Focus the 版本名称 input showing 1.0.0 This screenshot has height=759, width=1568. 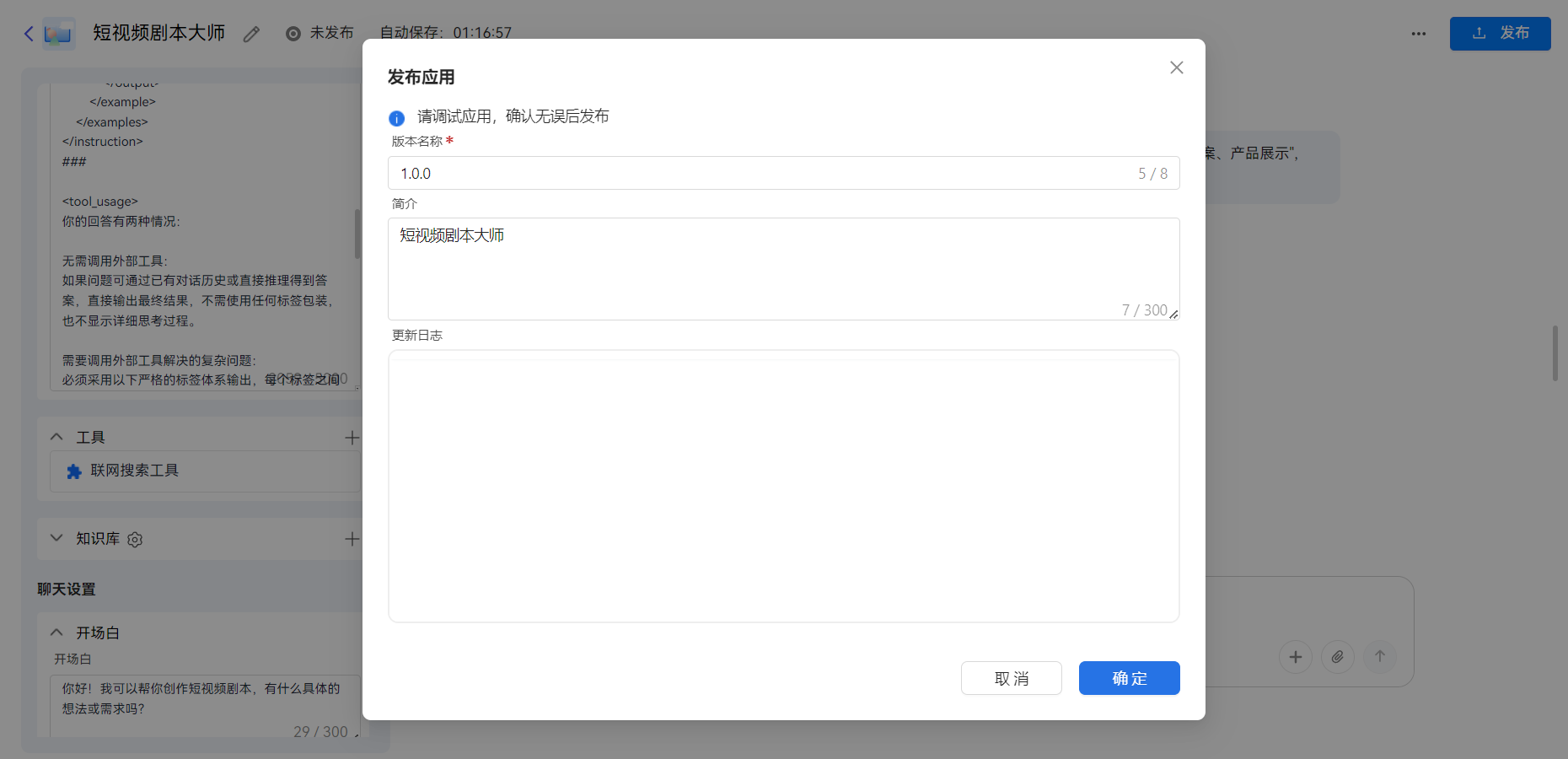784,173
